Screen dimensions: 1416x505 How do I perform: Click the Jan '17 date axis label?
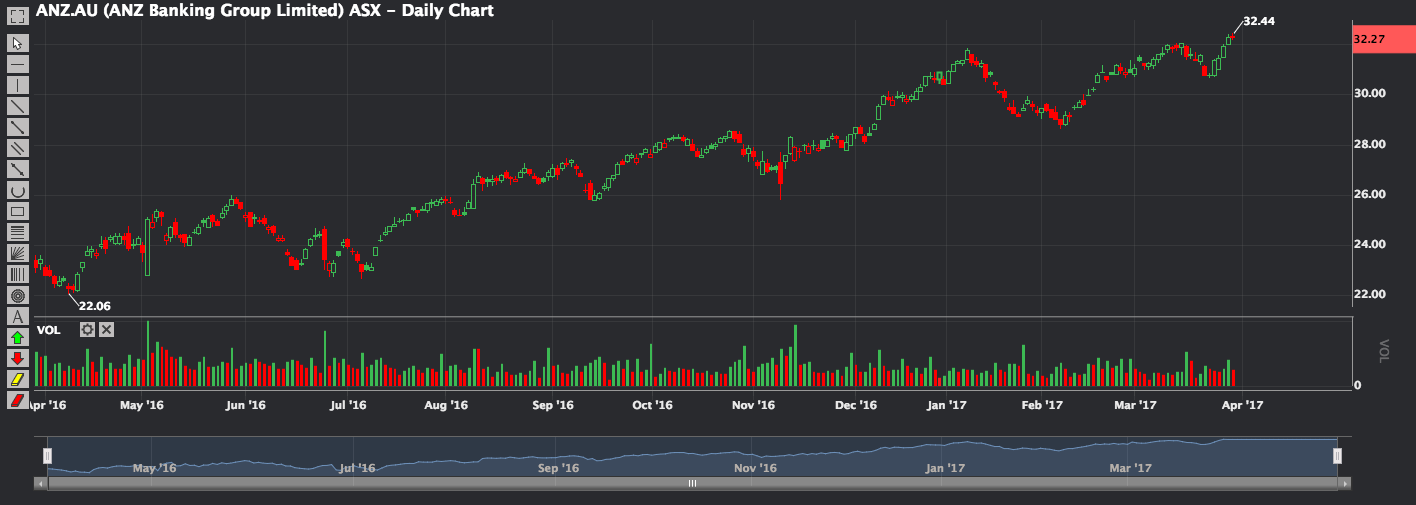(x=946, y=405)
